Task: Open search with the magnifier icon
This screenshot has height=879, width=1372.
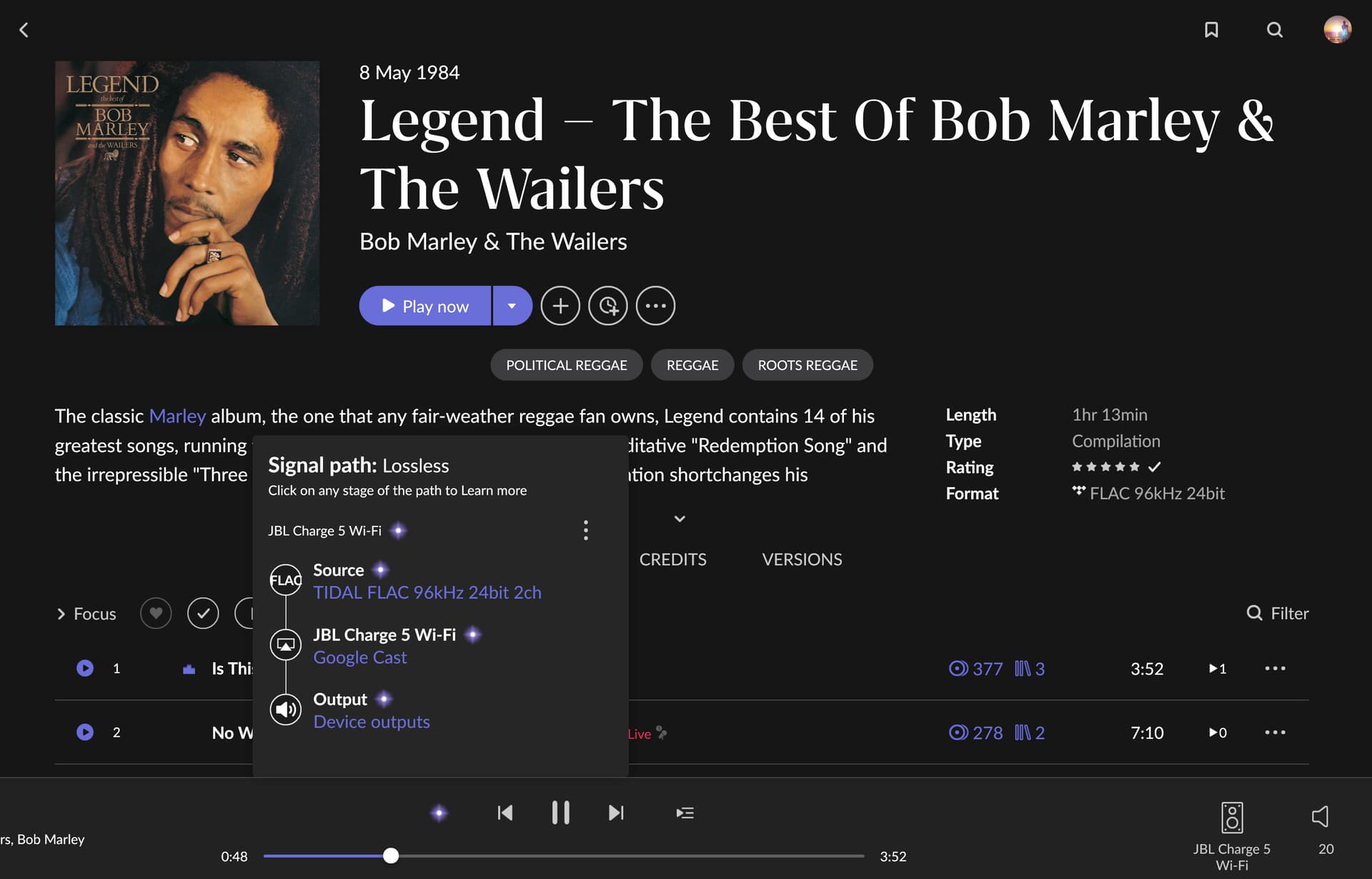Action: (x=1275, y=29)
